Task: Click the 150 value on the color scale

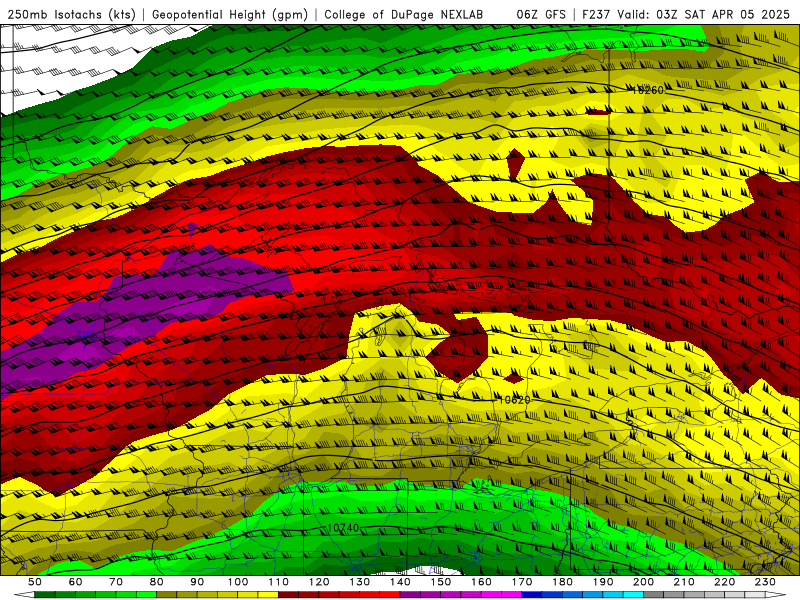Action: click(440, 582)
